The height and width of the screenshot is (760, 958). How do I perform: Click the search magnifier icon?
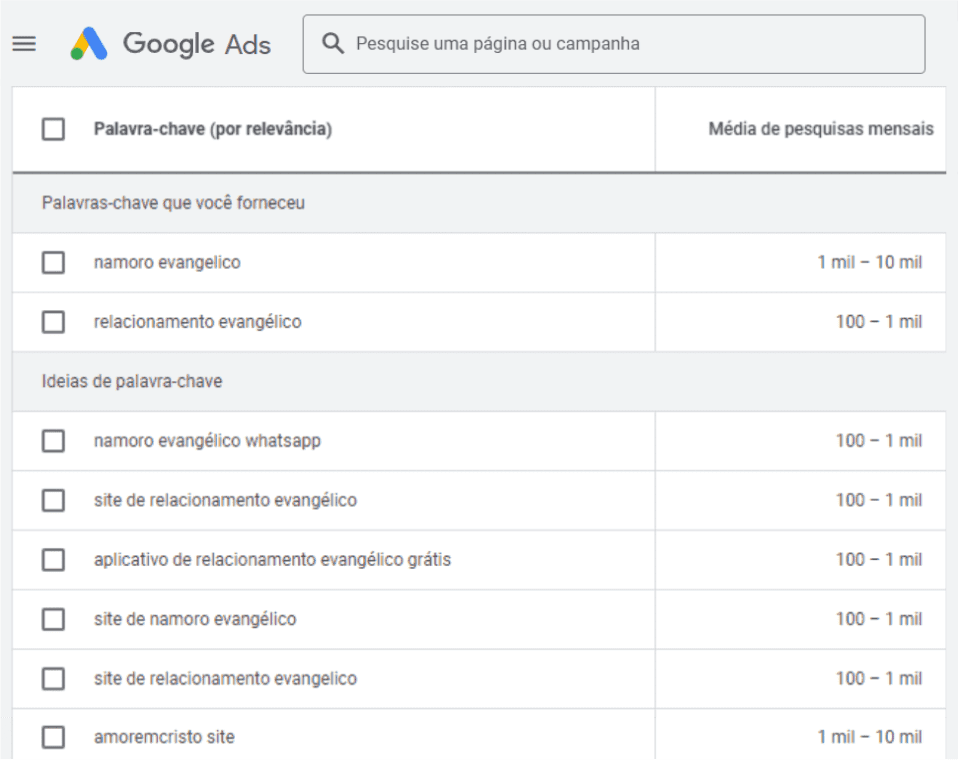tap(332, 44)
